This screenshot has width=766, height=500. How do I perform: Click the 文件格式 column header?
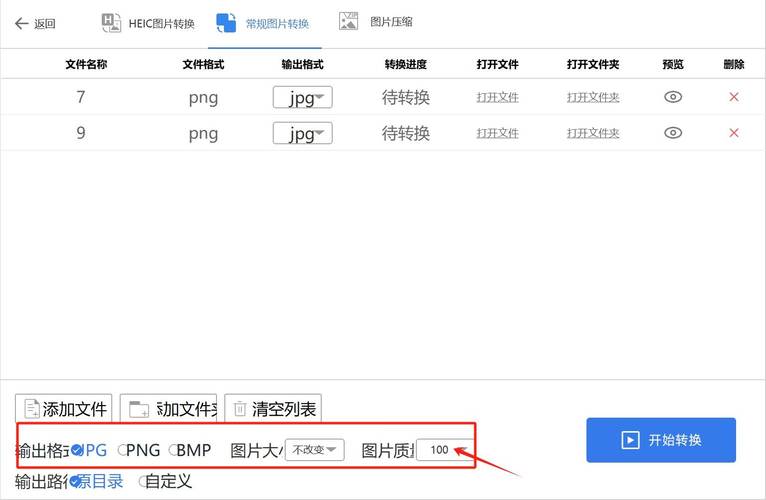coord(203,64)
